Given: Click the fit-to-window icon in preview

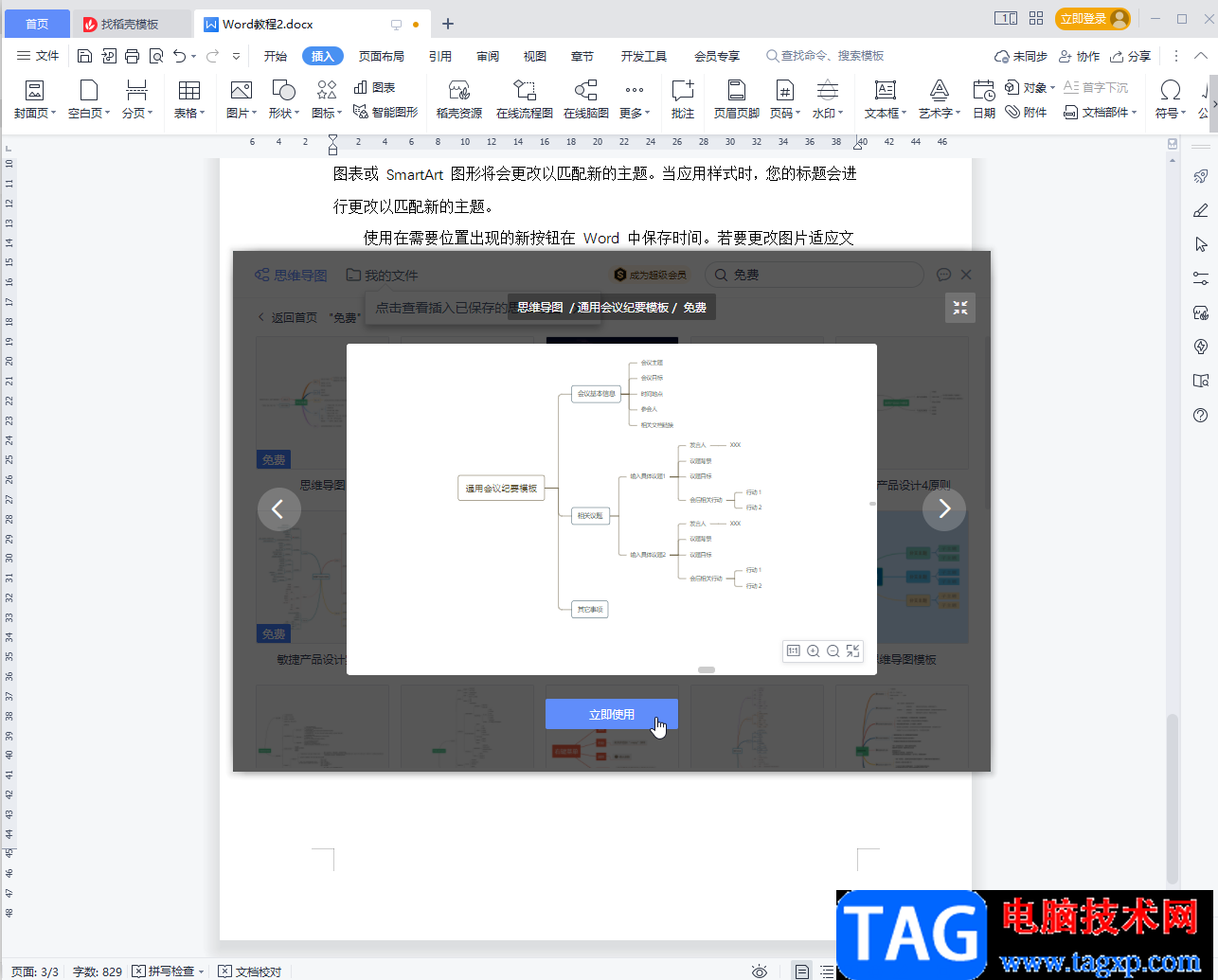Looking at the screenshot, I should pyautogui.click(x=852, y=650).
